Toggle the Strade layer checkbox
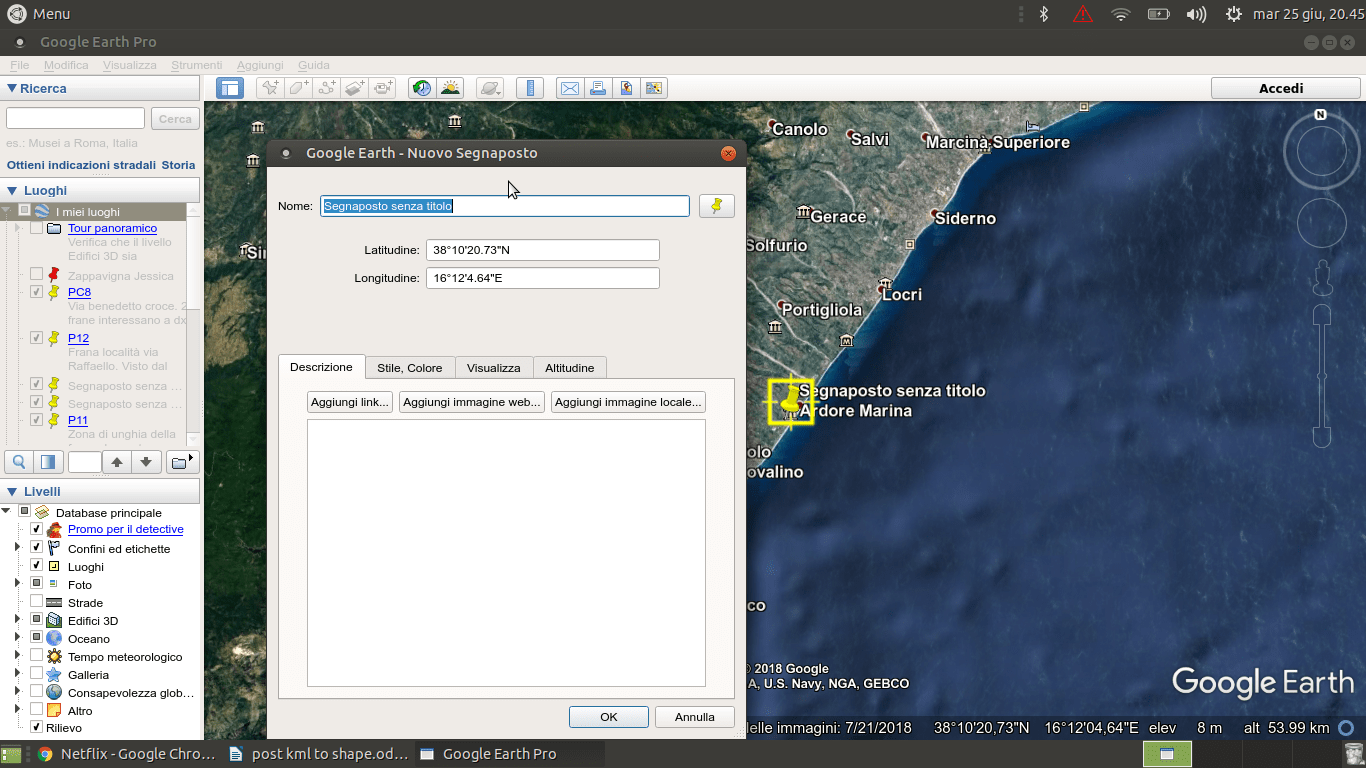Viewport: 1366px width, 768px height. click(x=37, y=602)
